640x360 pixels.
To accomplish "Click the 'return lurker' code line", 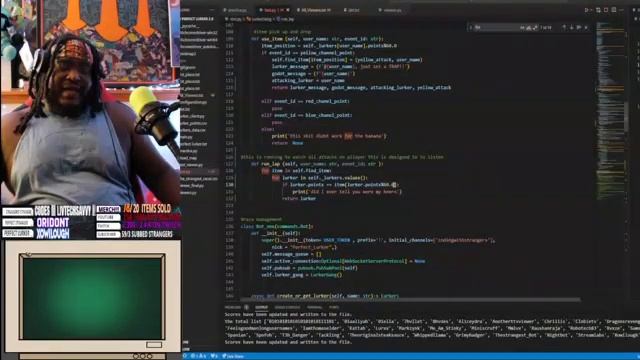I will [299, 198].
